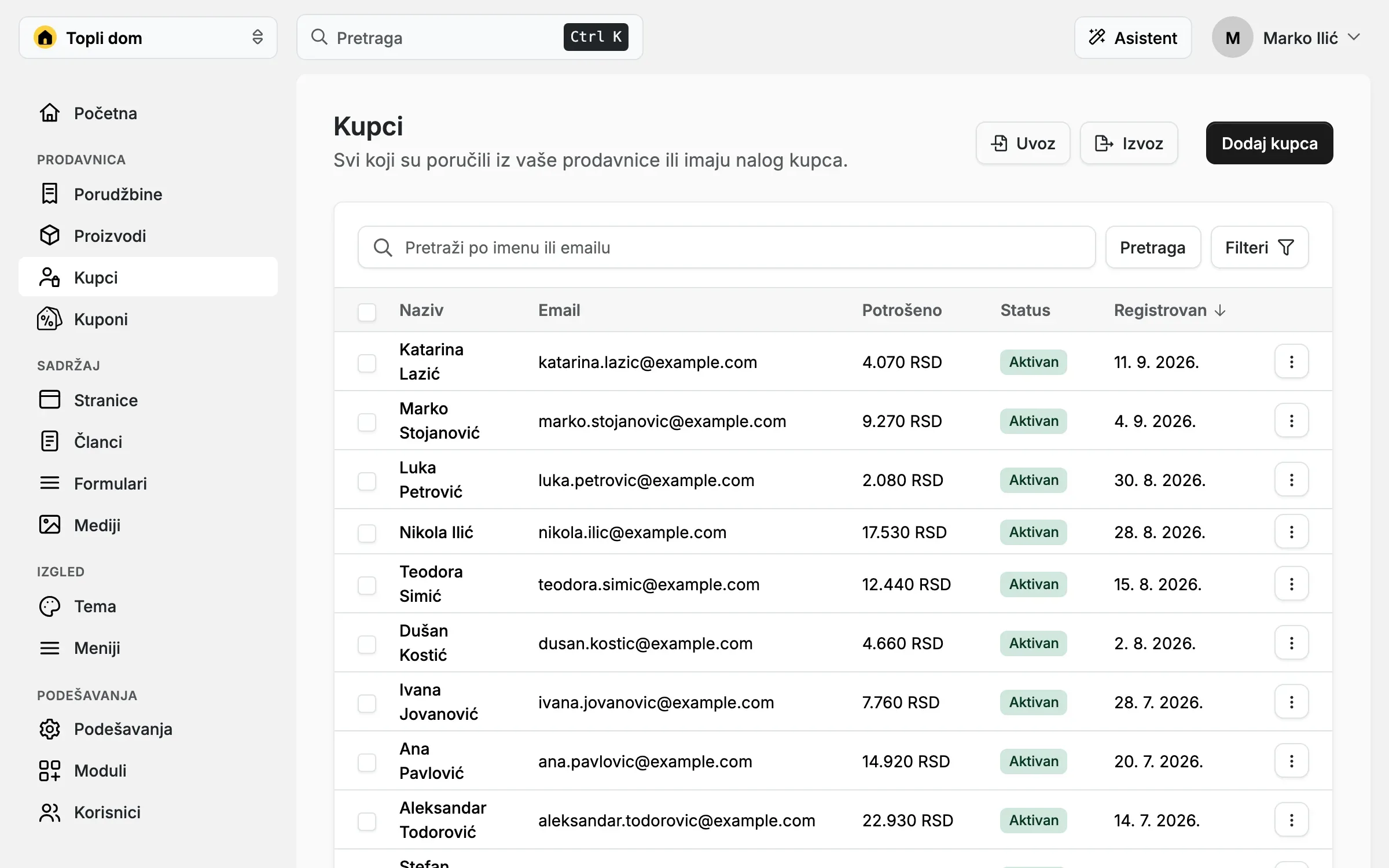Open Korisnici in the sidebar
This screenshot has height=868, width=1389.
coord(148,812)
